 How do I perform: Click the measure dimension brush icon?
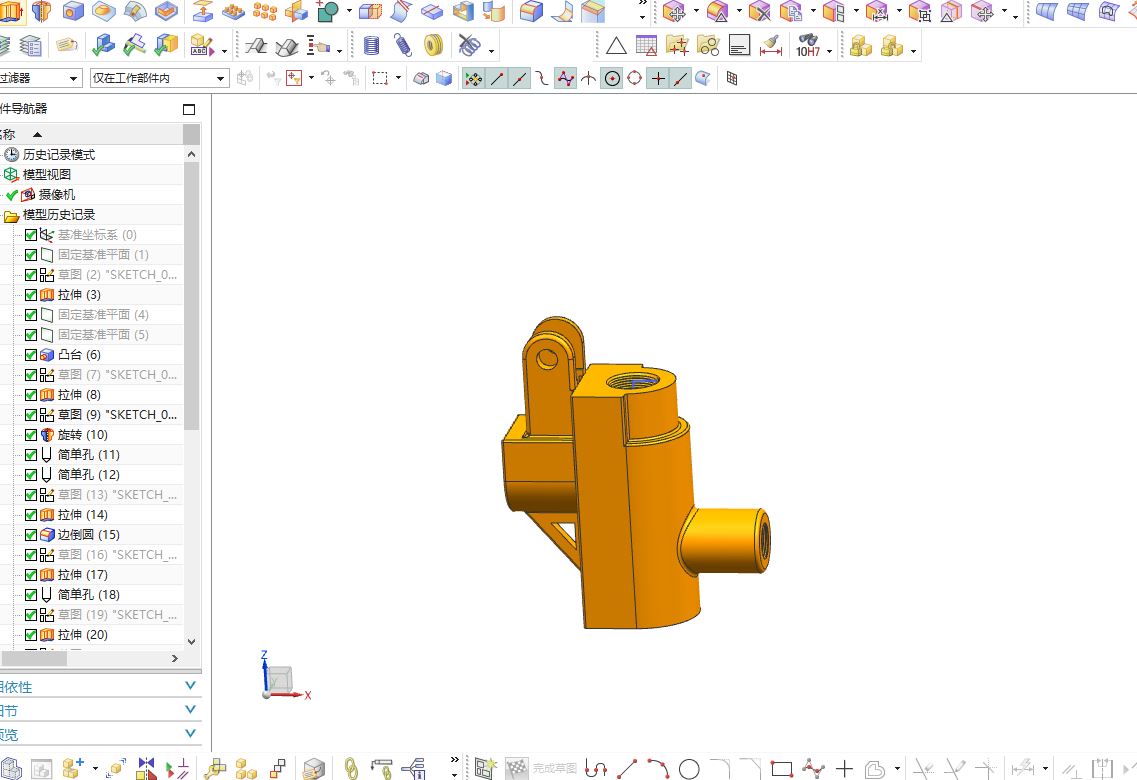tap(771, 46)
